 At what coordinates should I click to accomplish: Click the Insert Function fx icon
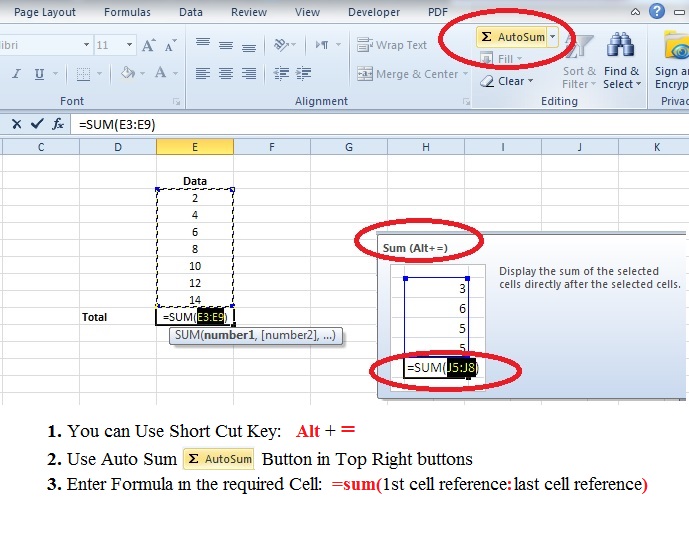click(58, 124)
